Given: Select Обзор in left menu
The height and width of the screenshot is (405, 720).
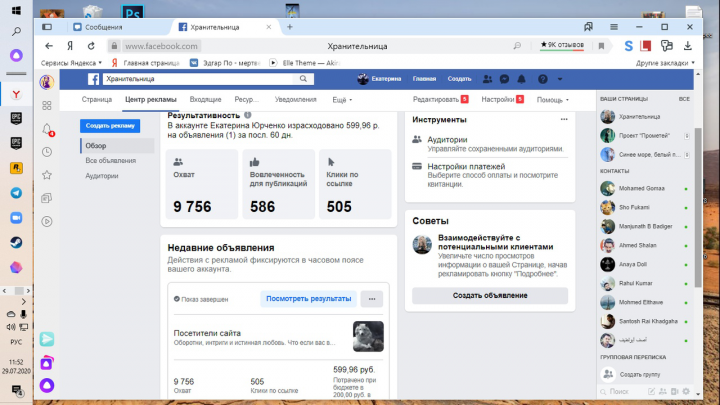Looking at the screenshot, I should click(118, 146).
